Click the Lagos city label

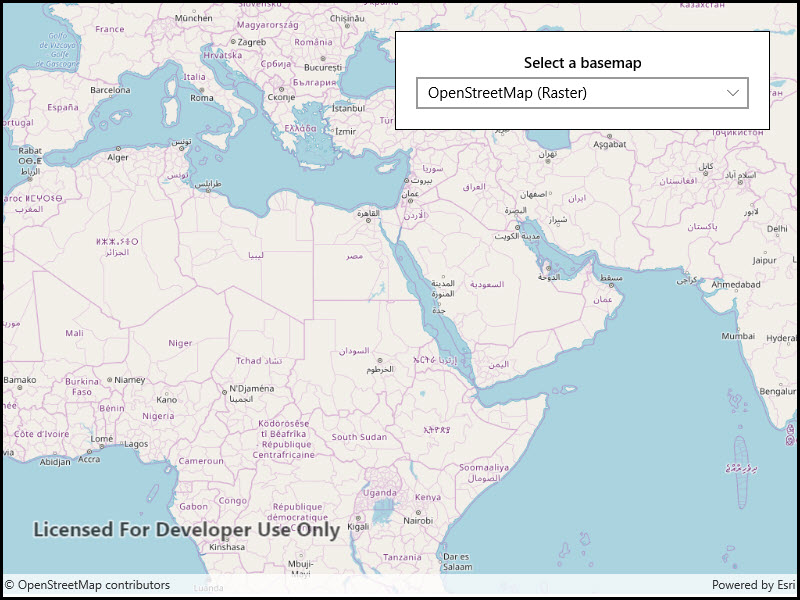point(136,444)
